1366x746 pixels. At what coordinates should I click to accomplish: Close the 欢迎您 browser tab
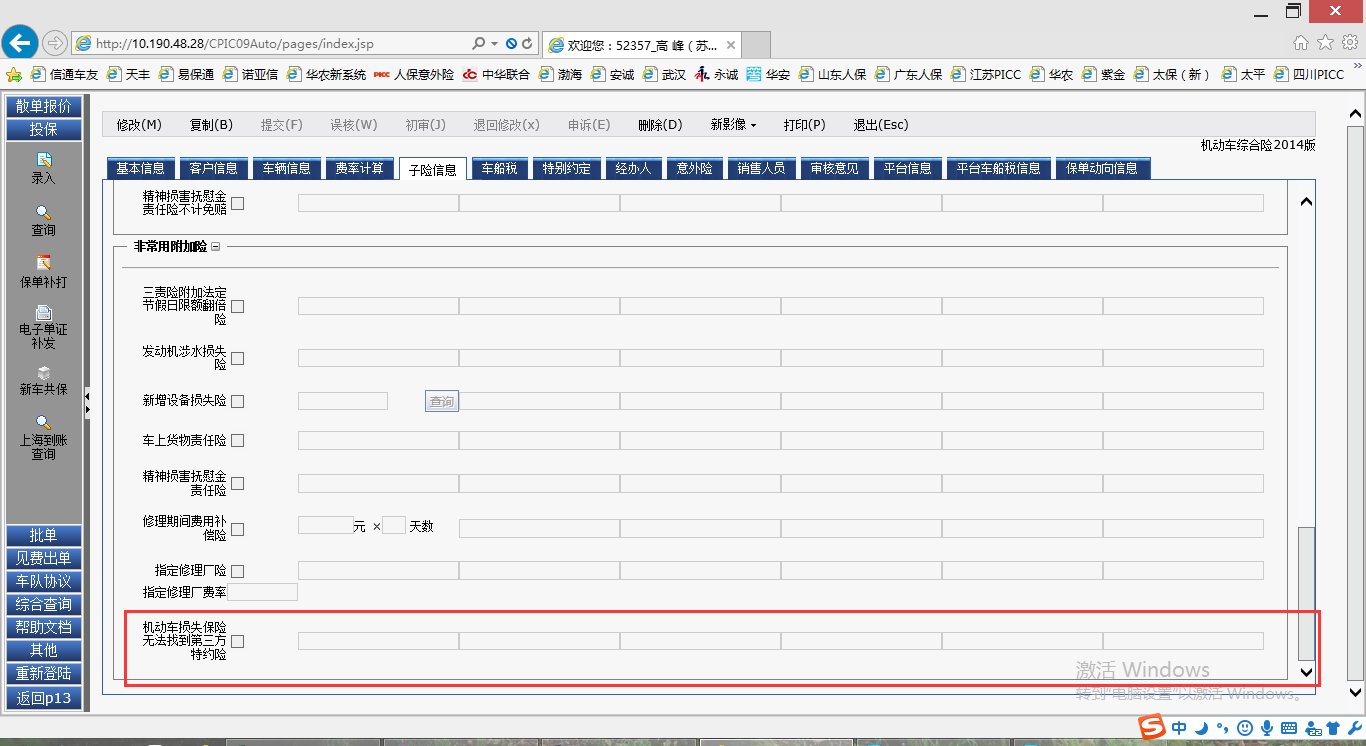point(731,45)
